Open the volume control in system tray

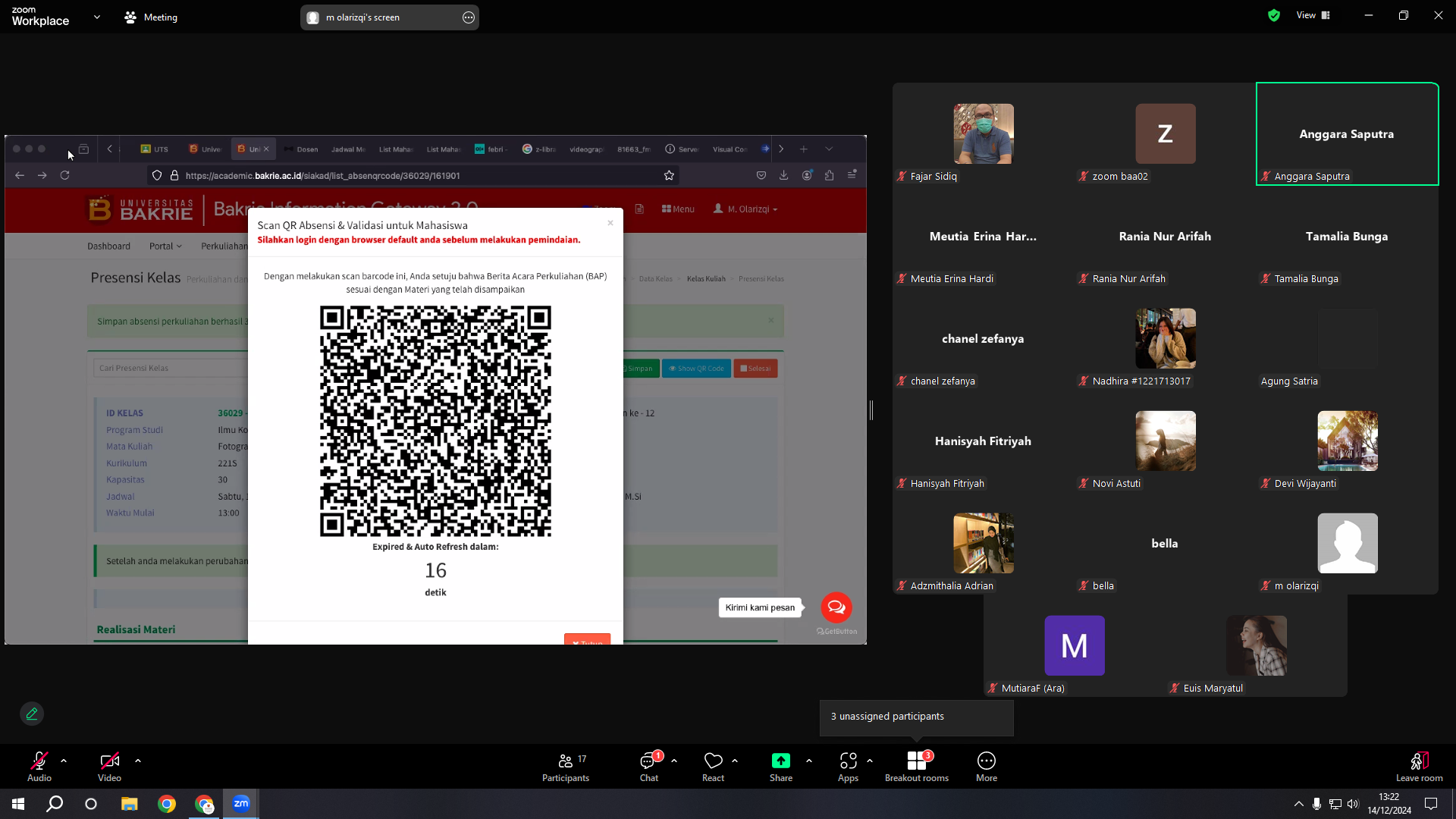(1354, 804)
